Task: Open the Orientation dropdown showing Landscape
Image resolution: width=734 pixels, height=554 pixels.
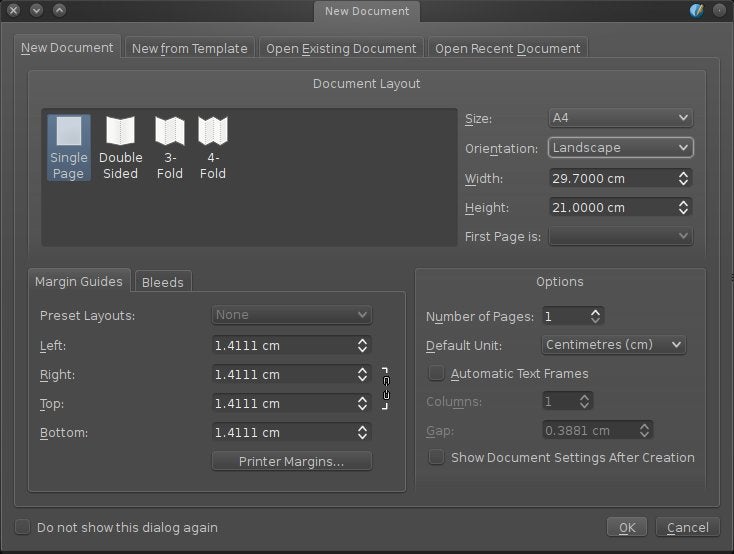Action: point(621,148)
